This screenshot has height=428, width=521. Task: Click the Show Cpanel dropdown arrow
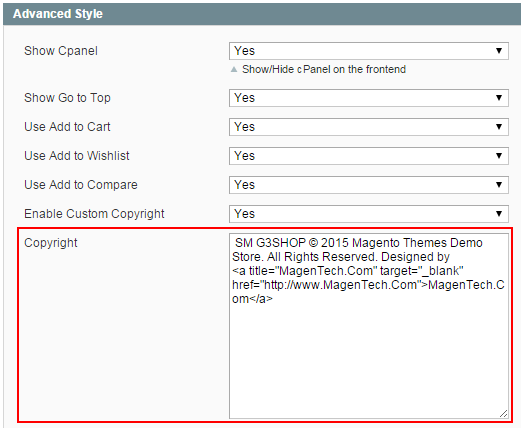tap(499, 51)
